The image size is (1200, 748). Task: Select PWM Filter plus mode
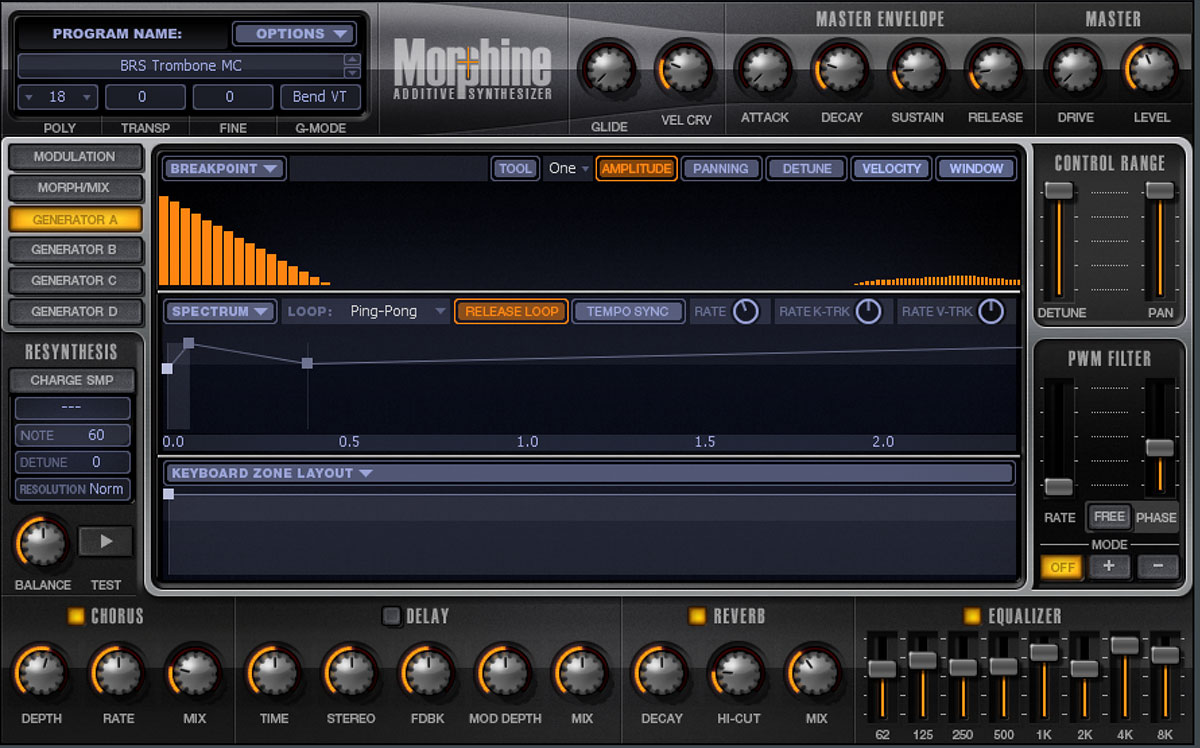[1109, 566]
